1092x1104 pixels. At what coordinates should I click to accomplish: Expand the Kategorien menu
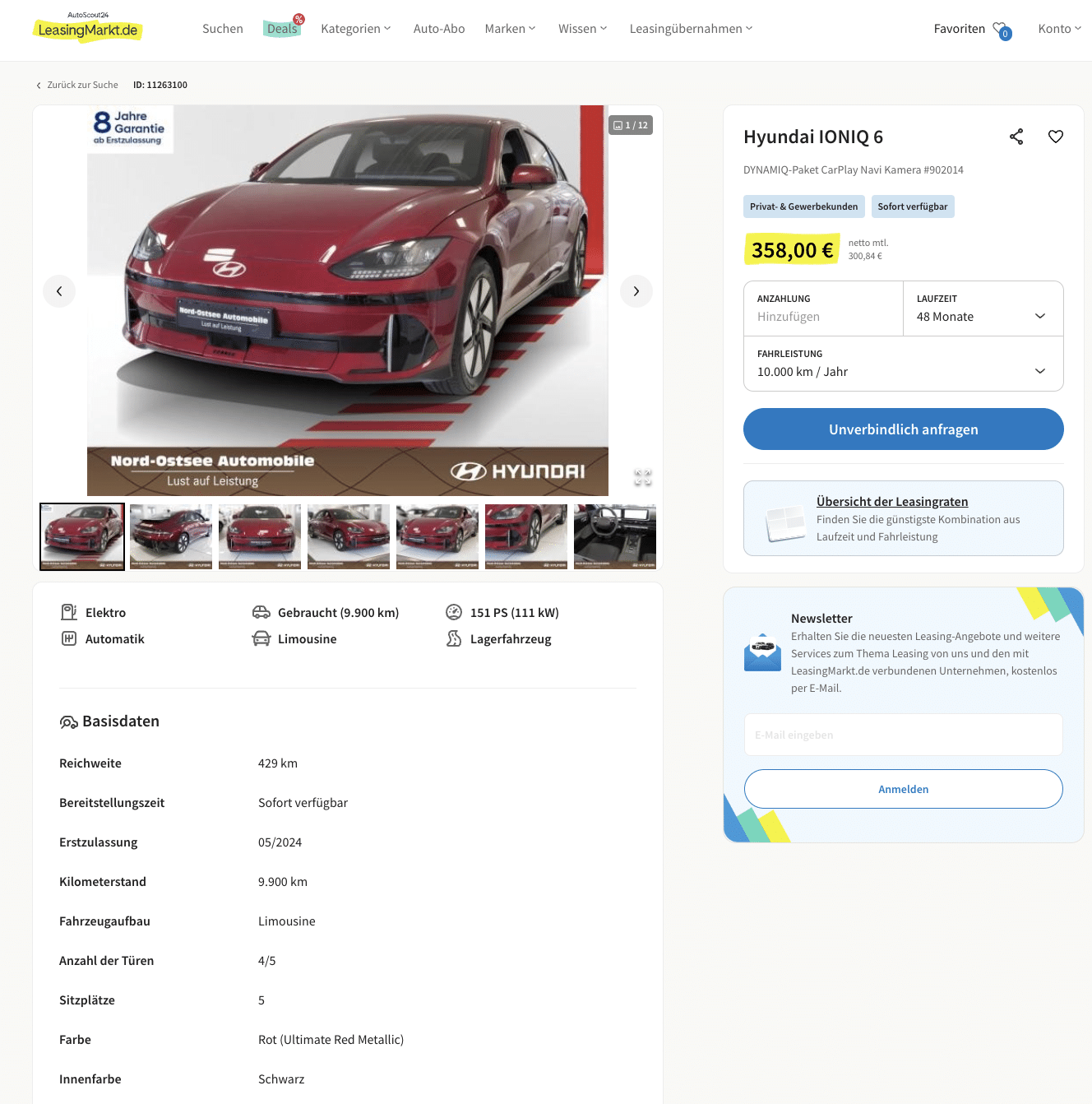point(356,29)
